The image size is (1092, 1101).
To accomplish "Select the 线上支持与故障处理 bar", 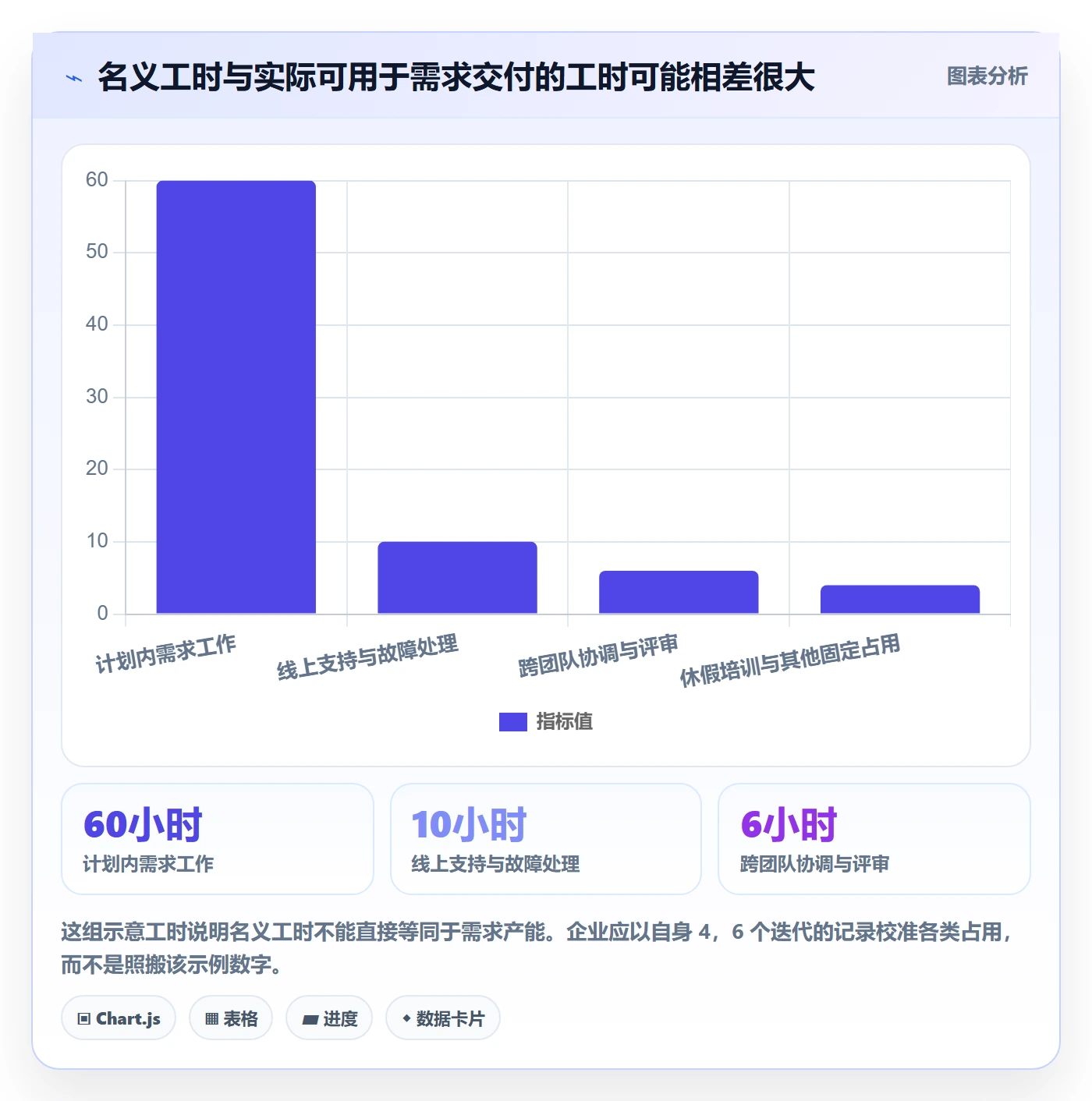I will (x=457, y=578).
